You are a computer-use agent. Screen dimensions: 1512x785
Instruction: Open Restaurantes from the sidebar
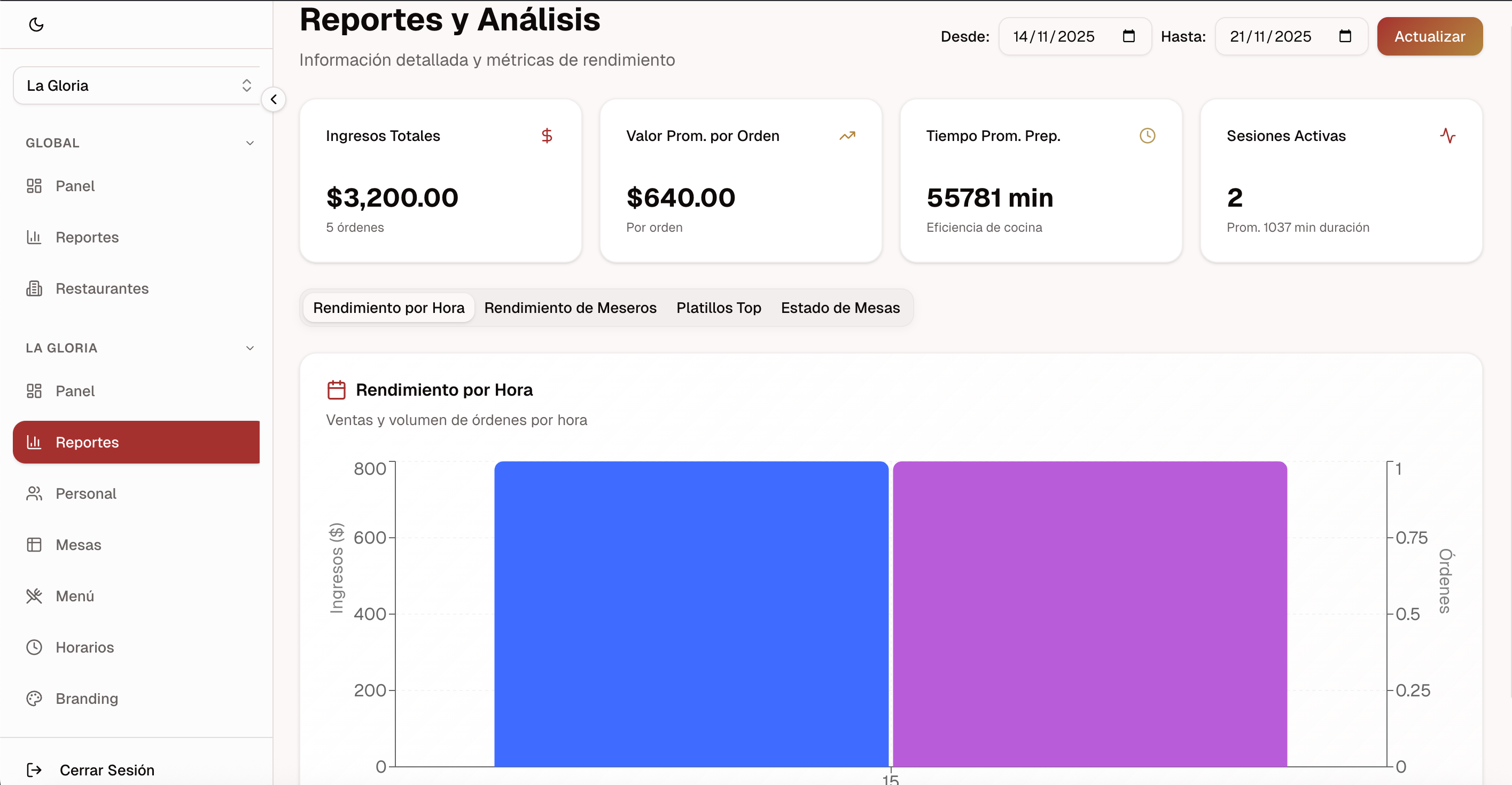click(102, 288)
